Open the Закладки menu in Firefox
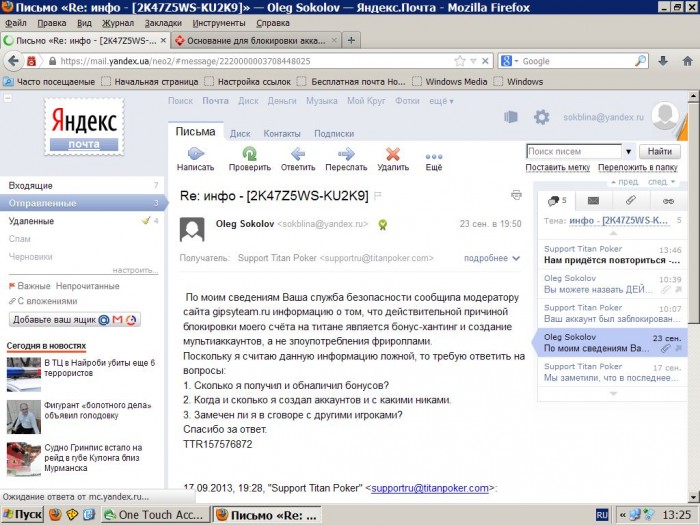This screenshot has width=700, height=525. click(x=162, y=21)
